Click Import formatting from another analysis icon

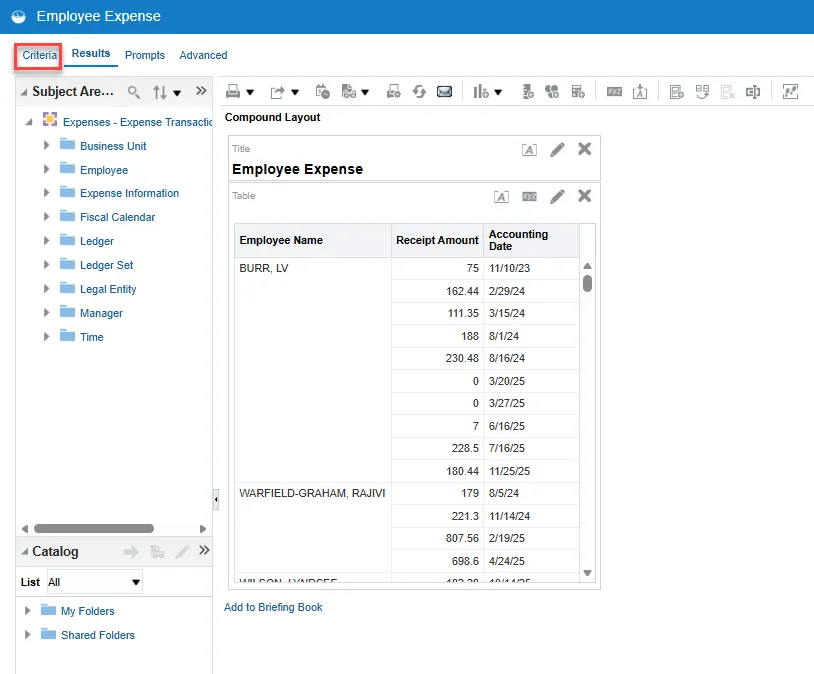coord(640,92)
